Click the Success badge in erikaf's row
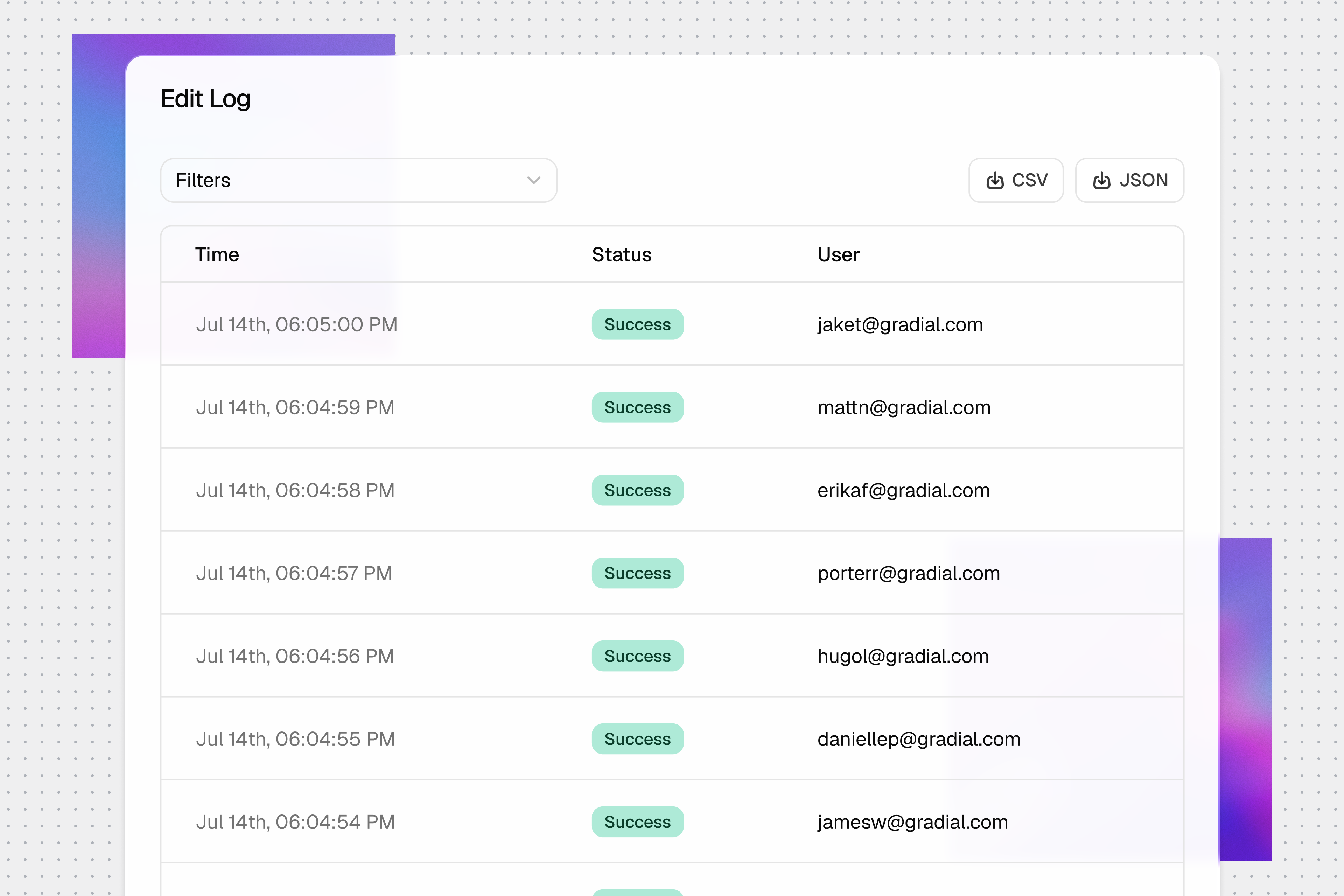Viewport: 1344px width, 896px height. click(x=638, y=490)
